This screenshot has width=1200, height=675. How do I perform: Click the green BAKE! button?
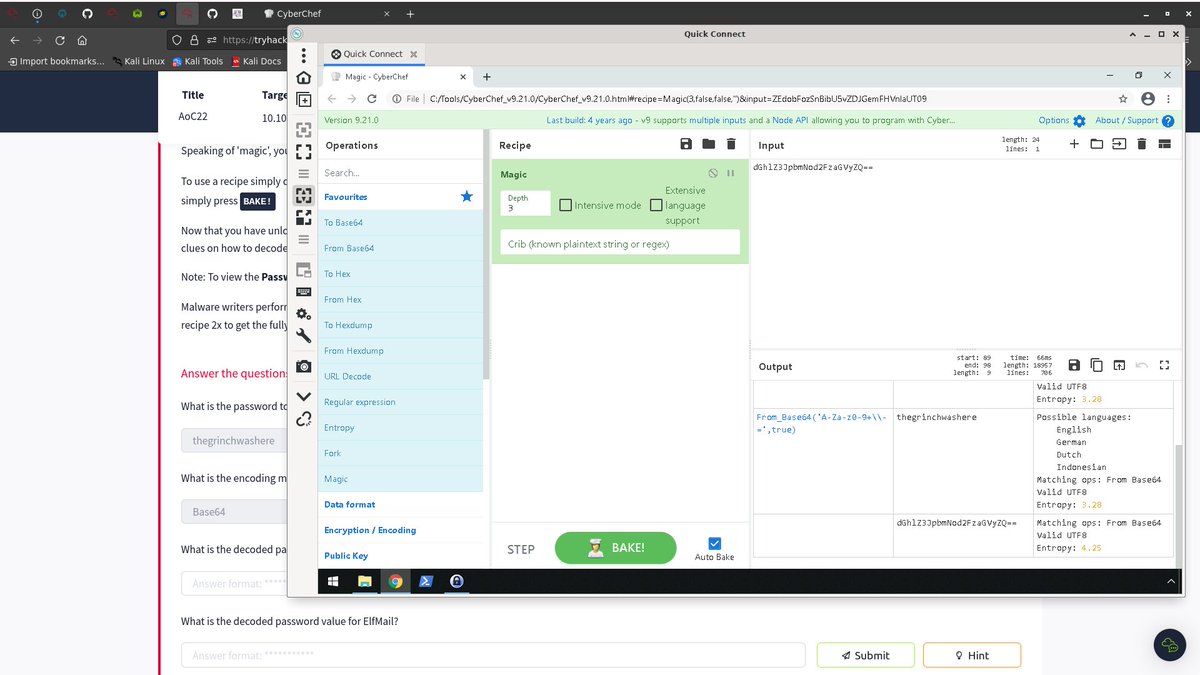615,548
